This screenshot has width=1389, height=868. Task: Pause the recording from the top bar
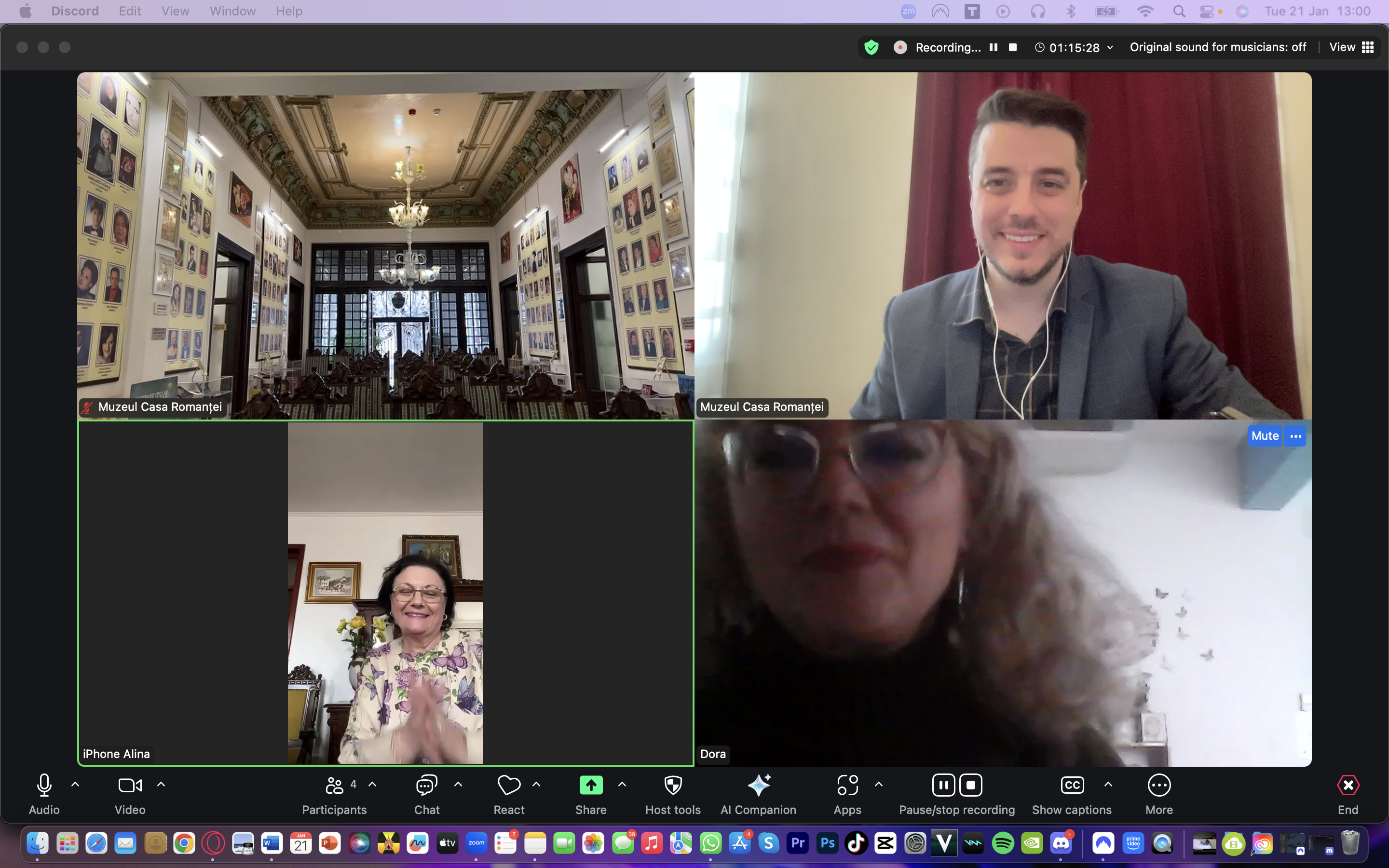(994, 47)
